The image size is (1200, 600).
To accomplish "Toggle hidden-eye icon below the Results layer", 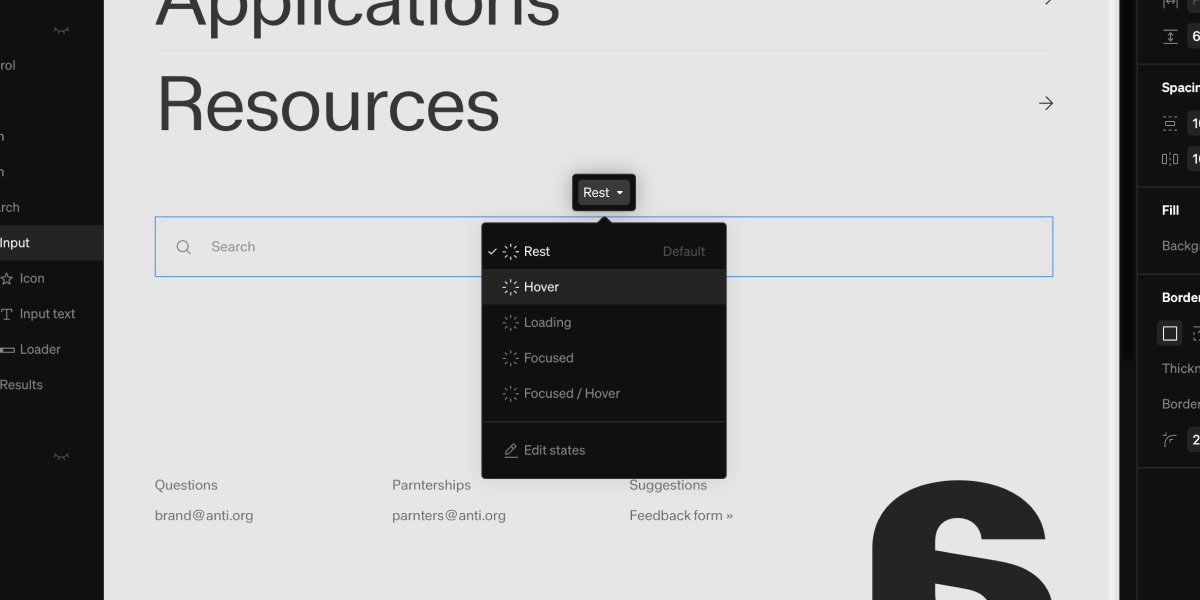I will [61, 457].
